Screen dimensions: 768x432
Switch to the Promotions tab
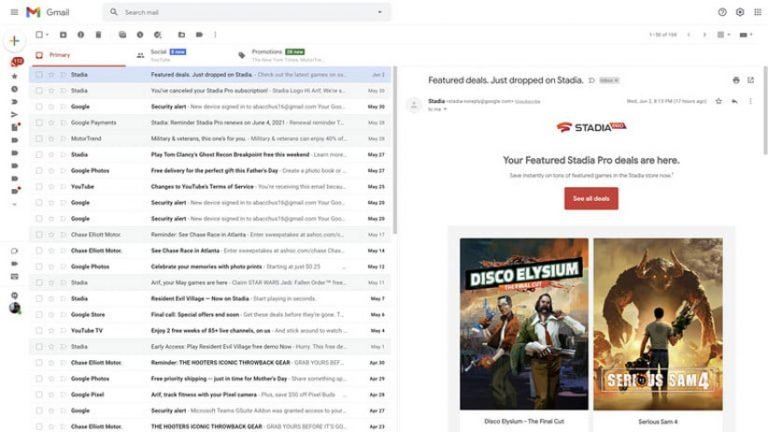[x=267, y=54]
